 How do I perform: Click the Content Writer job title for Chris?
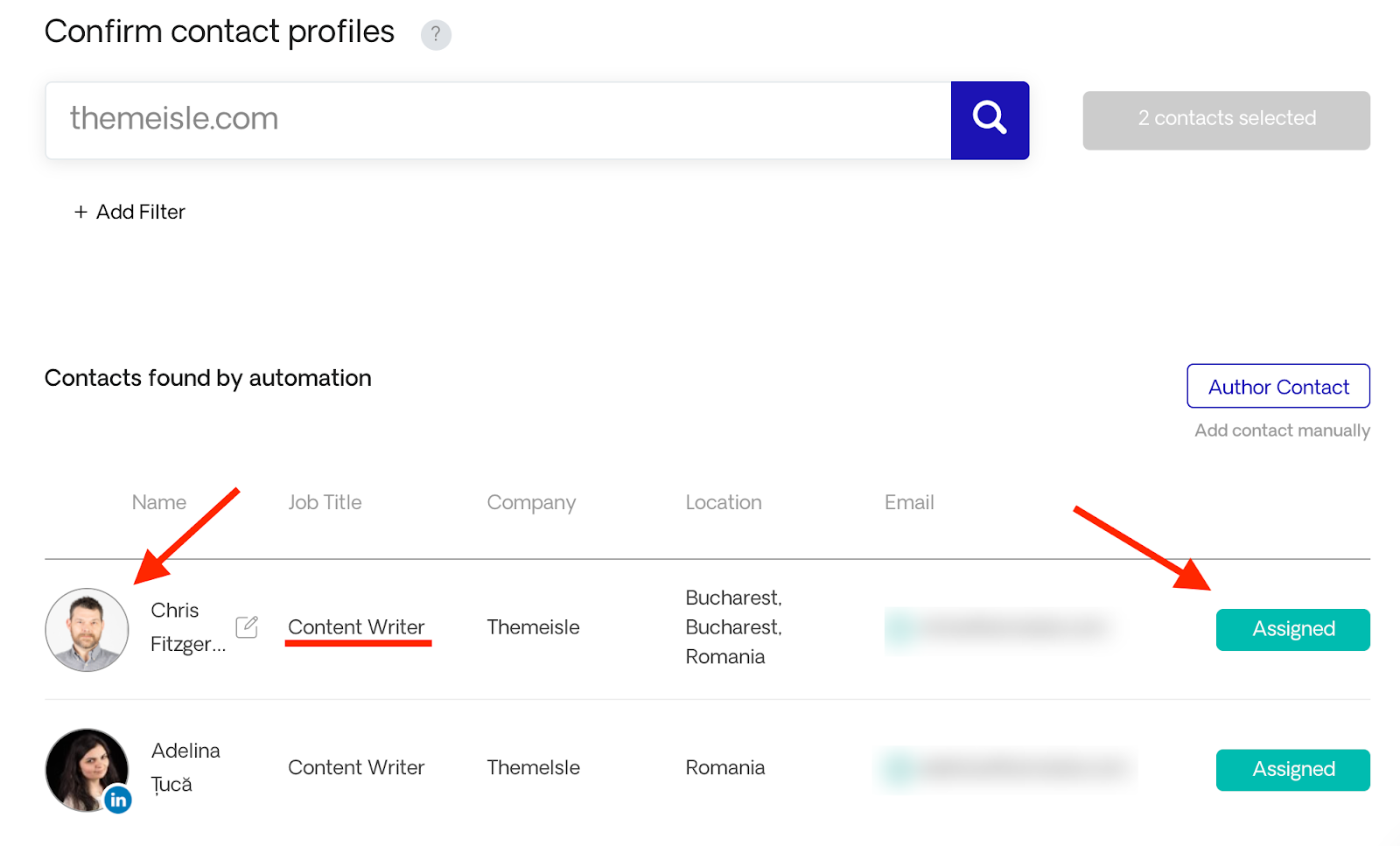pos(356,626)
